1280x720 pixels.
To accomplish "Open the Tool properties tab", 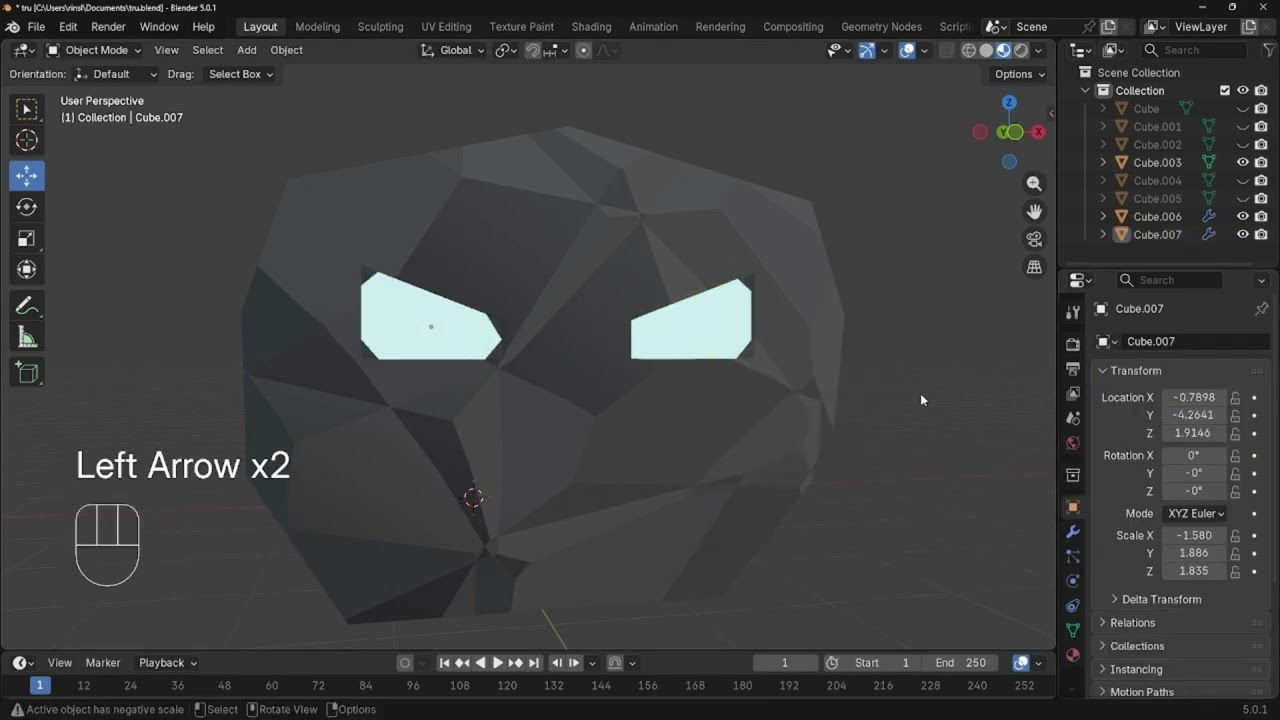I will pos(1073,312).
